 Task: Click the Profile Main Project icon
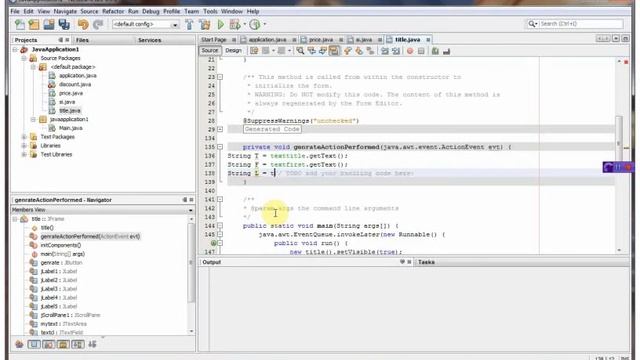(255, 24)
